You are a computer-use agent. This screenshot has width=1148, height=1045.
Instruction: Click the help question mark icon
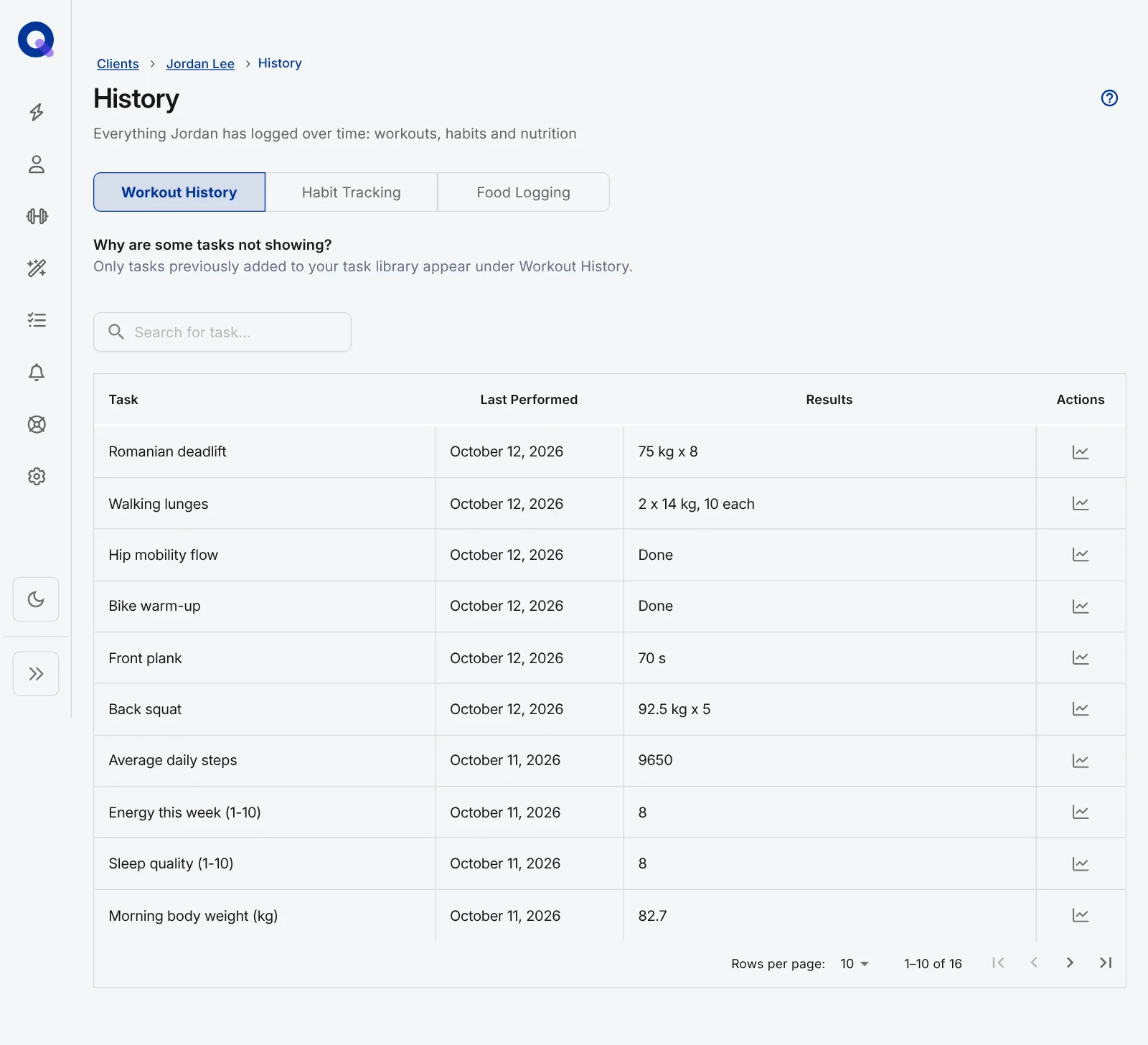(x=1109, y=98)
